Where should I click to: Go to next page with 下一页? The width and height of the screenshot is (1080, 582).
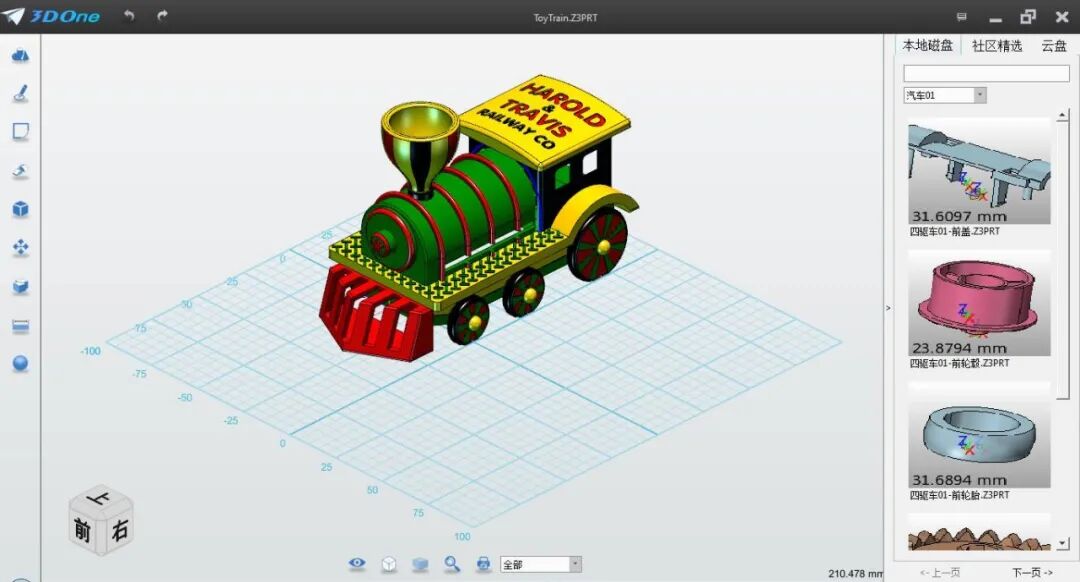coord(1032,572)
